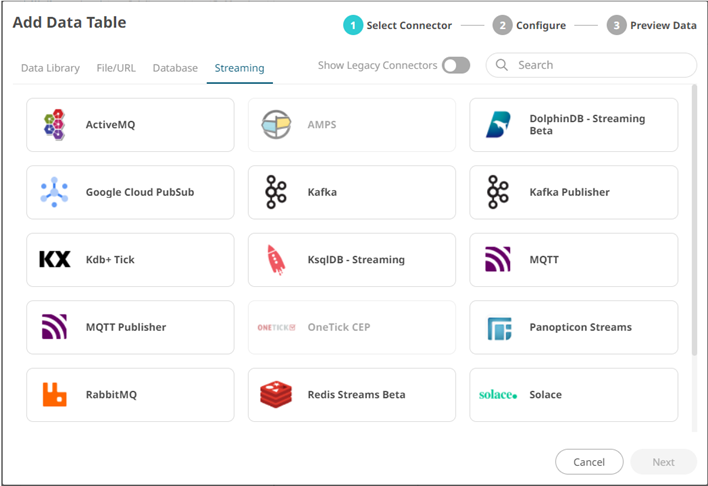708x486 pixels.
Task: Click the ActiveMQ connector icon
Action: (54, 125)
